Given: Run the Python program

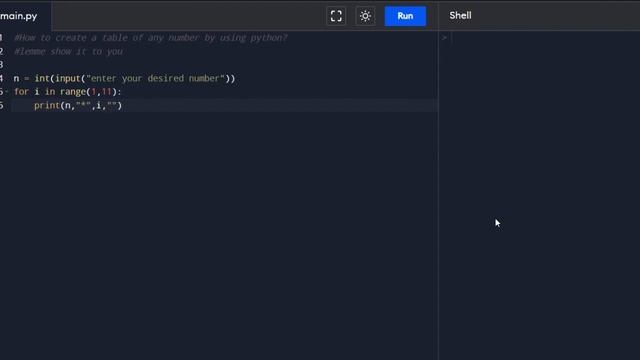Looking at the screenshot, I should 405,16.
